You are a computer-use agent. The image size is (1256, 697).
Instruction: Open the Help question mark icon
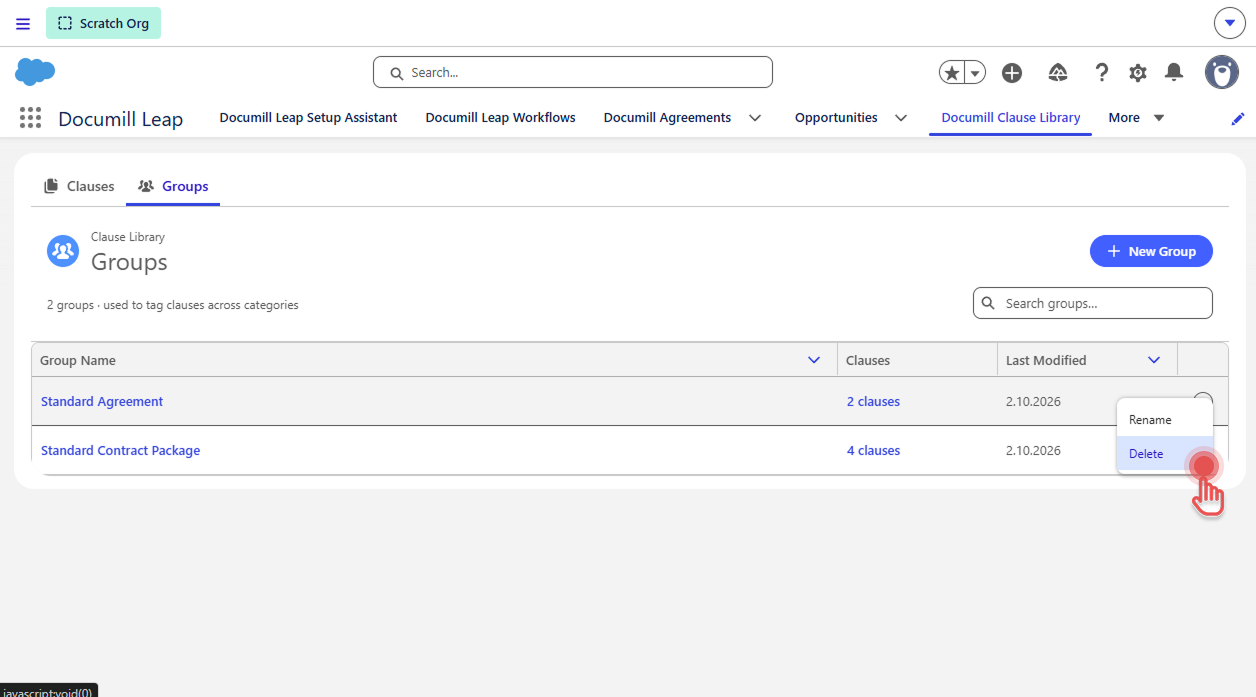[x=1102, y=72]
